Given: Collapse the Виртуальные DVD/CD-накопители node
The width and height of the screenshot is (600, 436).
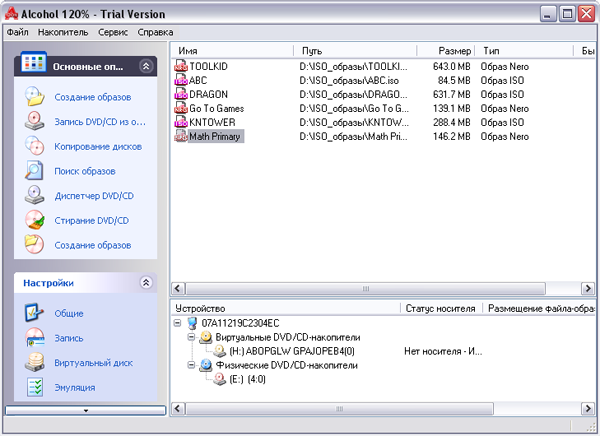Looking at the screenshot, I should [x=191, y=337].
